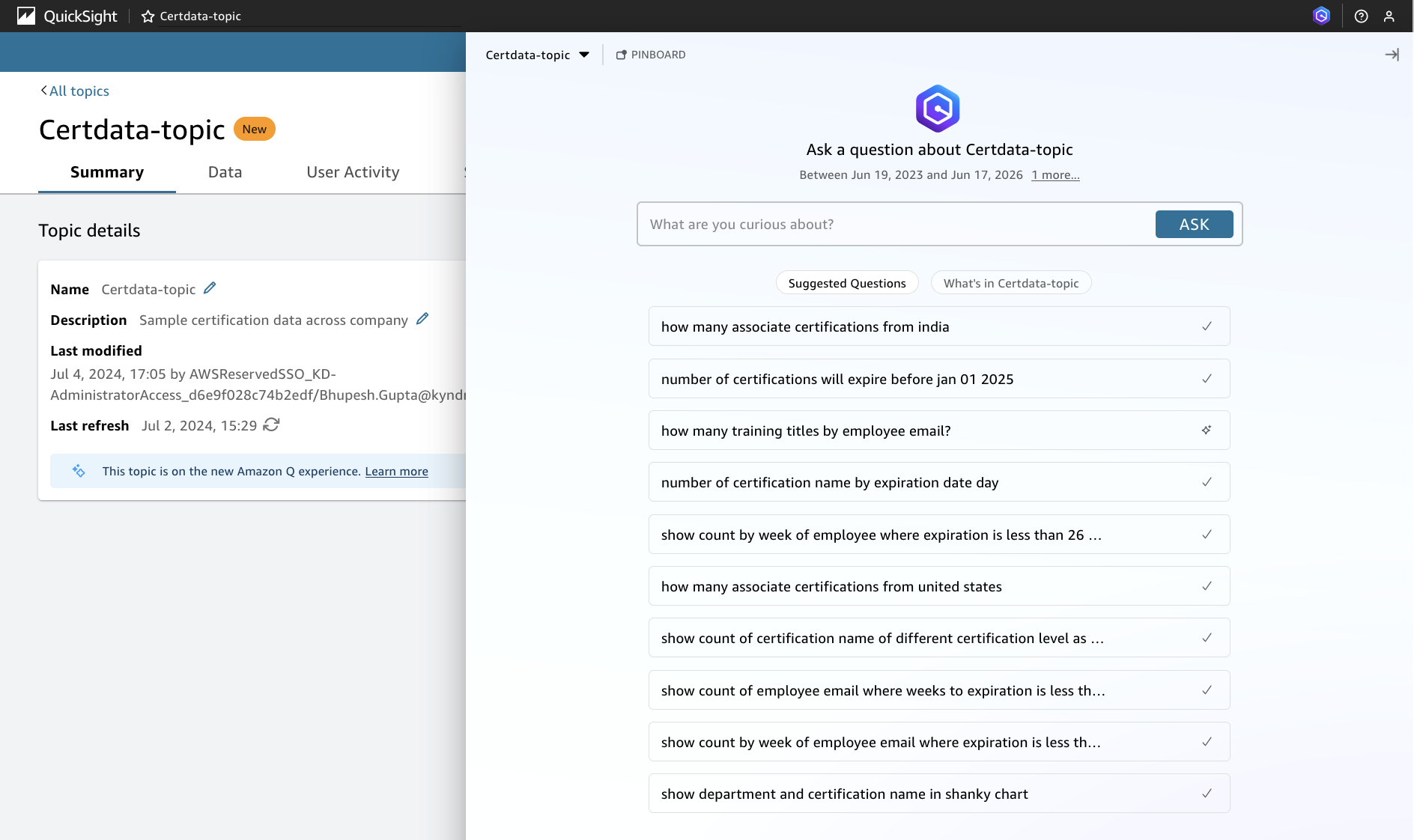Select 'show count by week of employee email' question
The height and width of the screenshot is (840, 1414).
click(939, 742)
